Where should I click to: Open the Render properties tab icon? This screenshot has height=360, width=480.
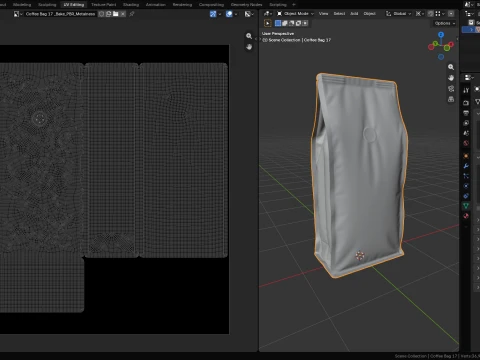466,103
